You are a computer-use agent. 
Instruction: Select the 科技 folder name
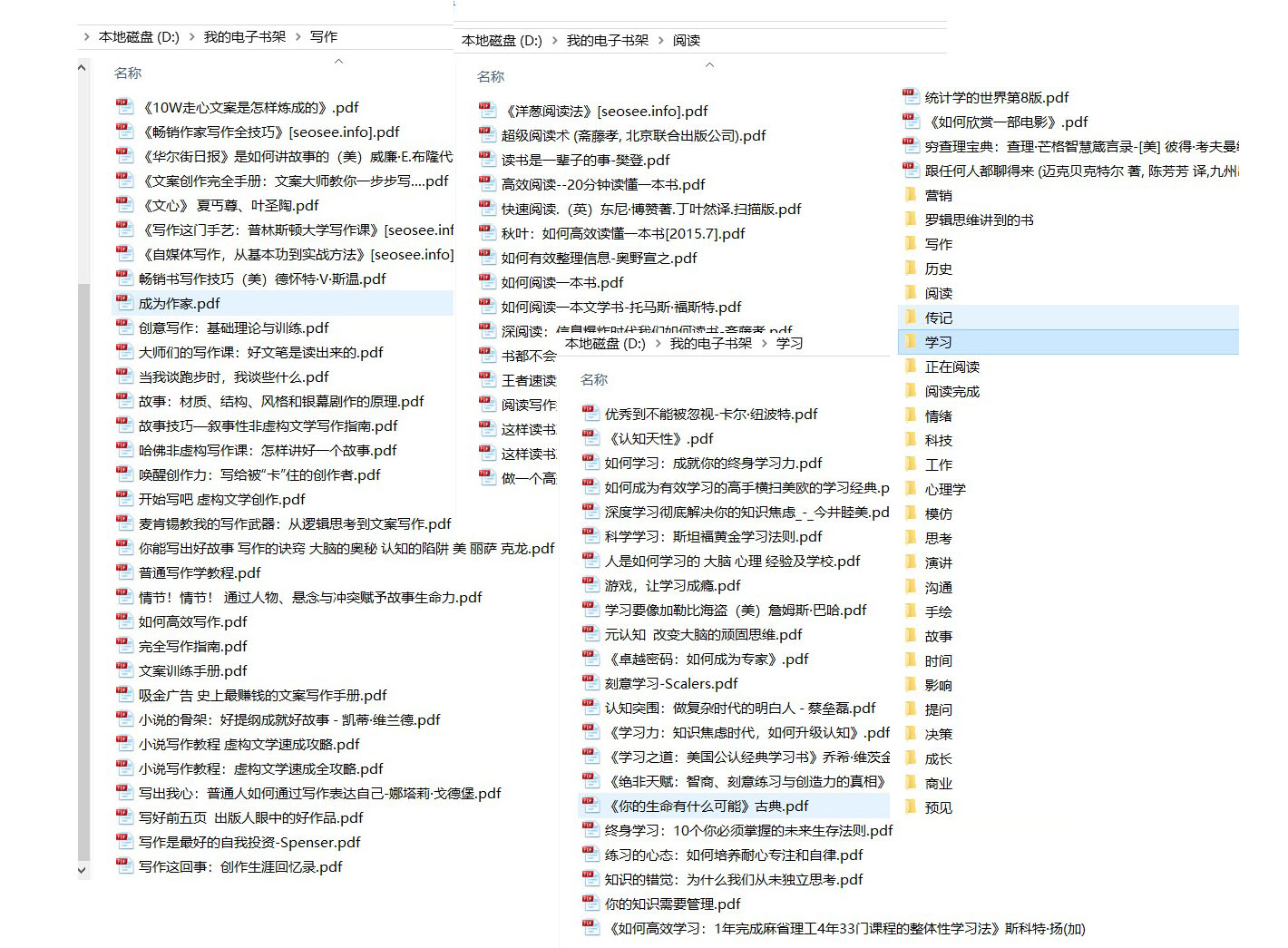coord(939,440)
